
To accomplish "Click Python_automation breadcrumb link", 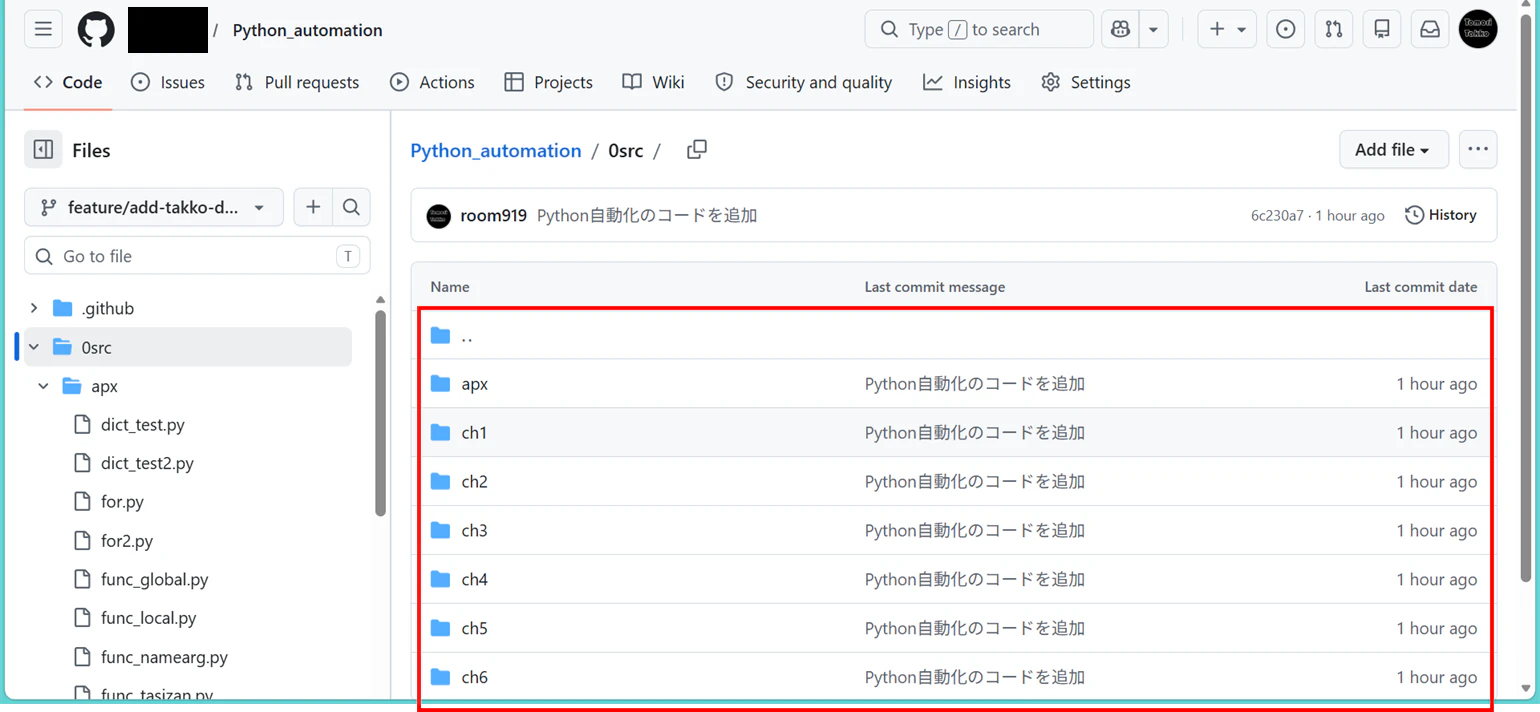I will (496, 150).
